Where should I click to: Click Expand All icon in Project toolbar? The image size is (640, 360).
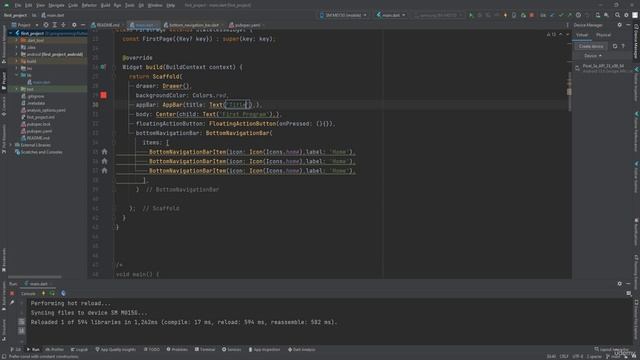(x=54, y=25)
